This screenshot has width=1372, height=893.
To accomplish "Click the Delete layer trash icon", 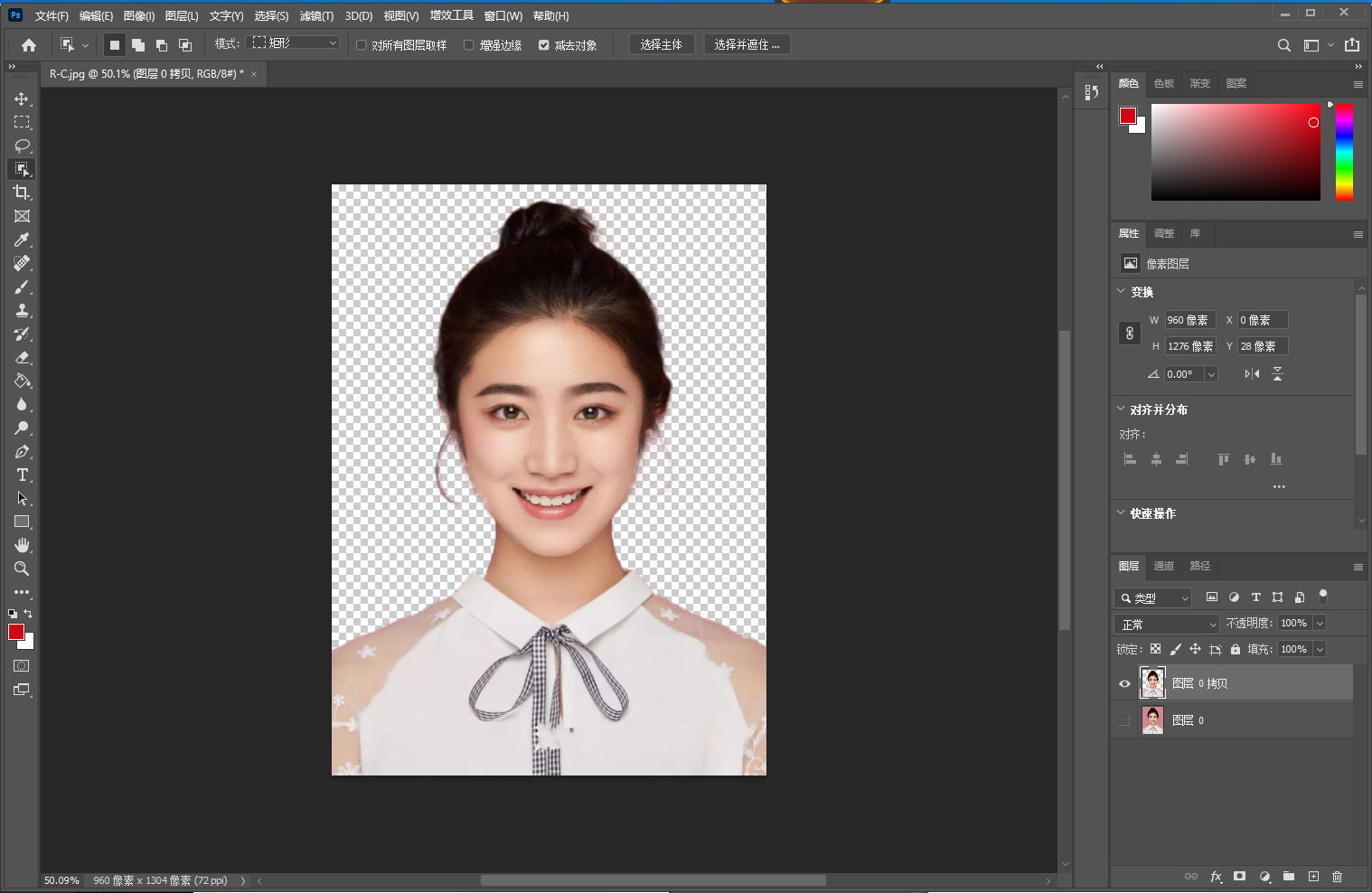I will 1337,877.
